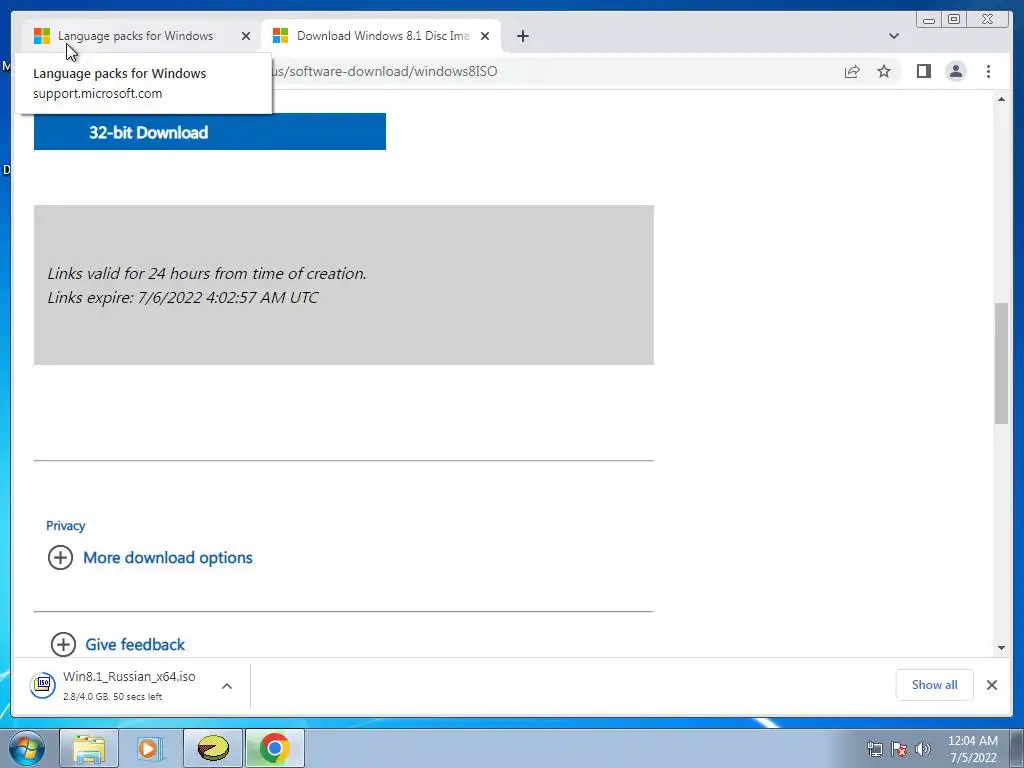Viewport: 1024px width, 768px height.
Task: Click the volume speaker tray icon
Action: tap(922, 749)
